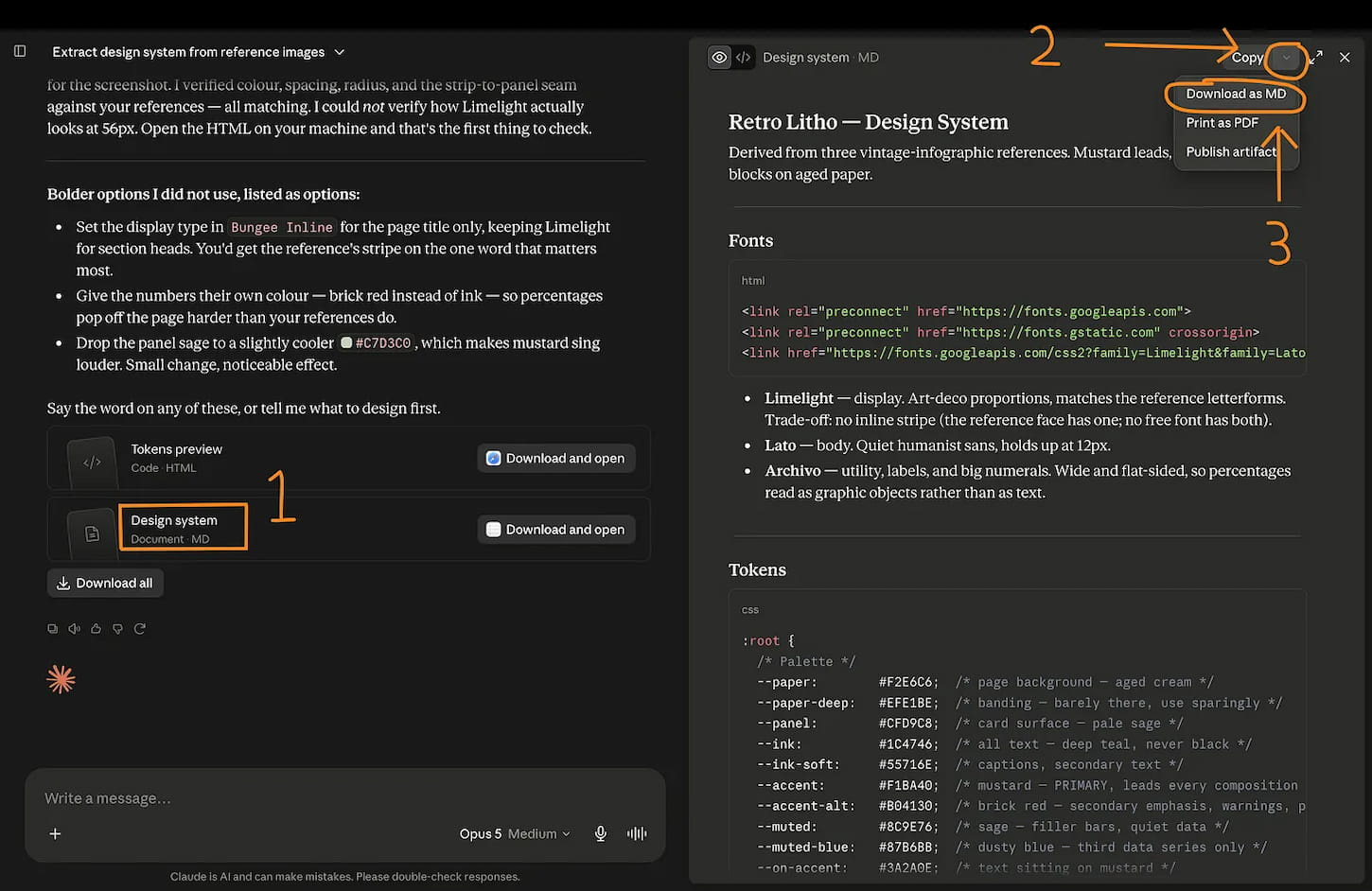Click the ':root {' line in css block

pos(768,640)
